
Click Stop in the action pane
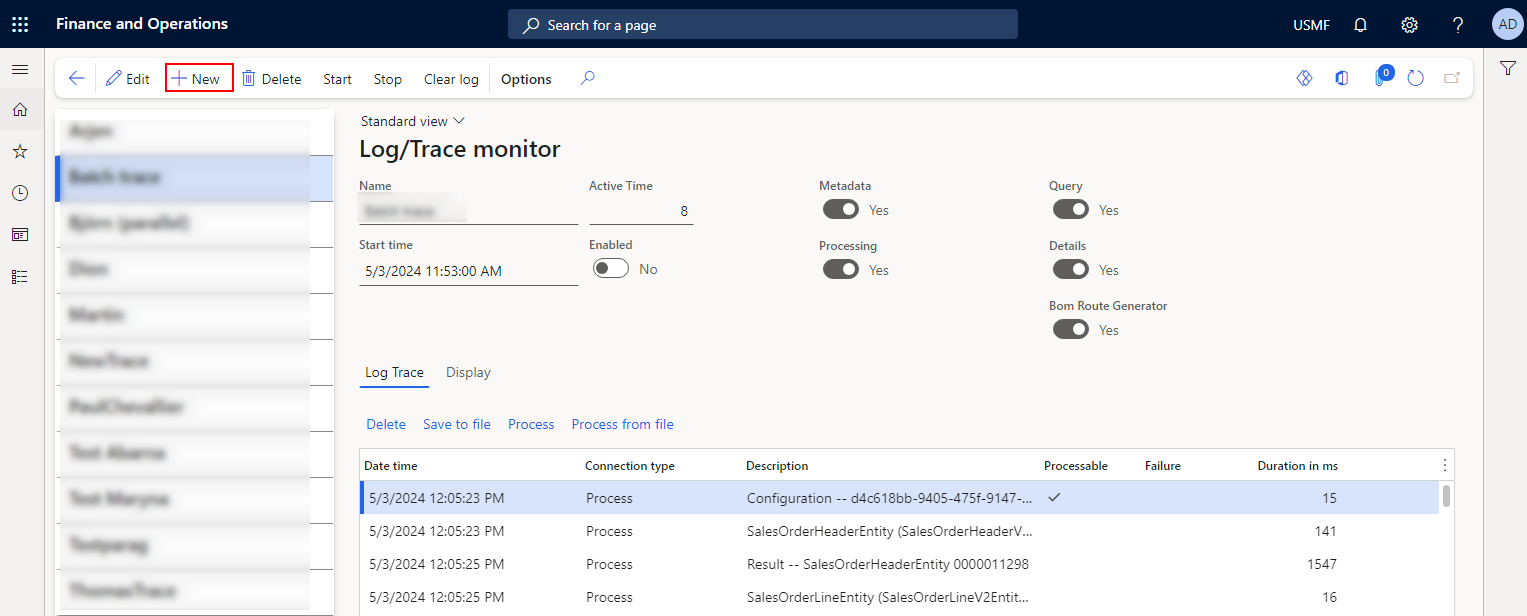click(x=388, y=79)
